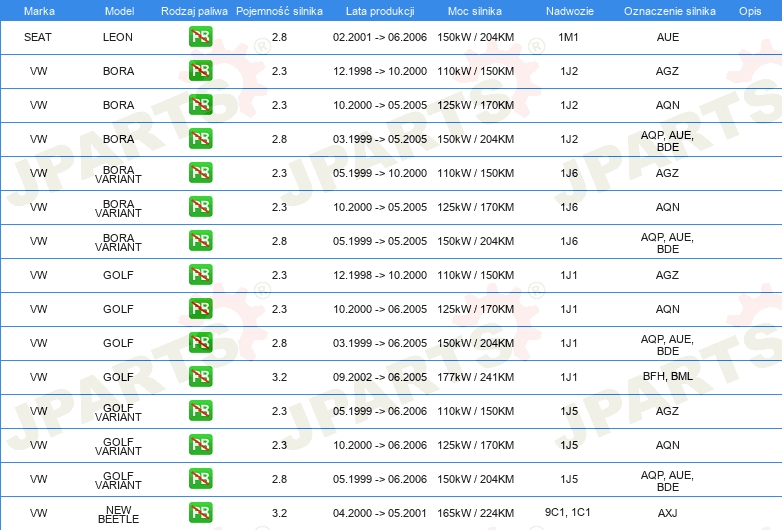782x530 pixels.
Task: Click the 'AXJ' engine code cell
Action: point(668,513)
